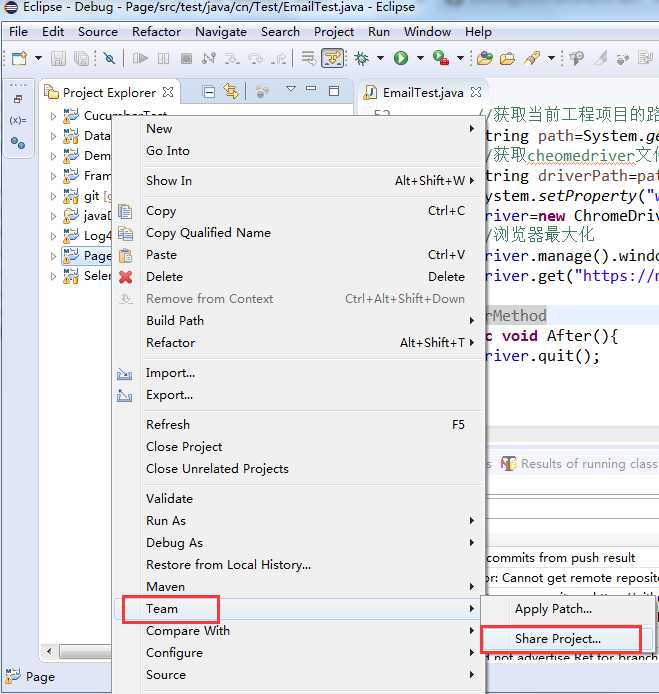Click Apply Patch... in Team submenu
The width and height of the screenshot is (659, 694).
[567, 609]
